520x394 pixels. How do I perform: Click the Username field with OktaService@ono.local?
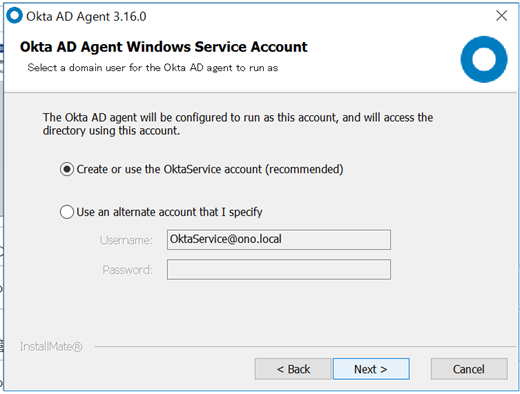[279, 239]
